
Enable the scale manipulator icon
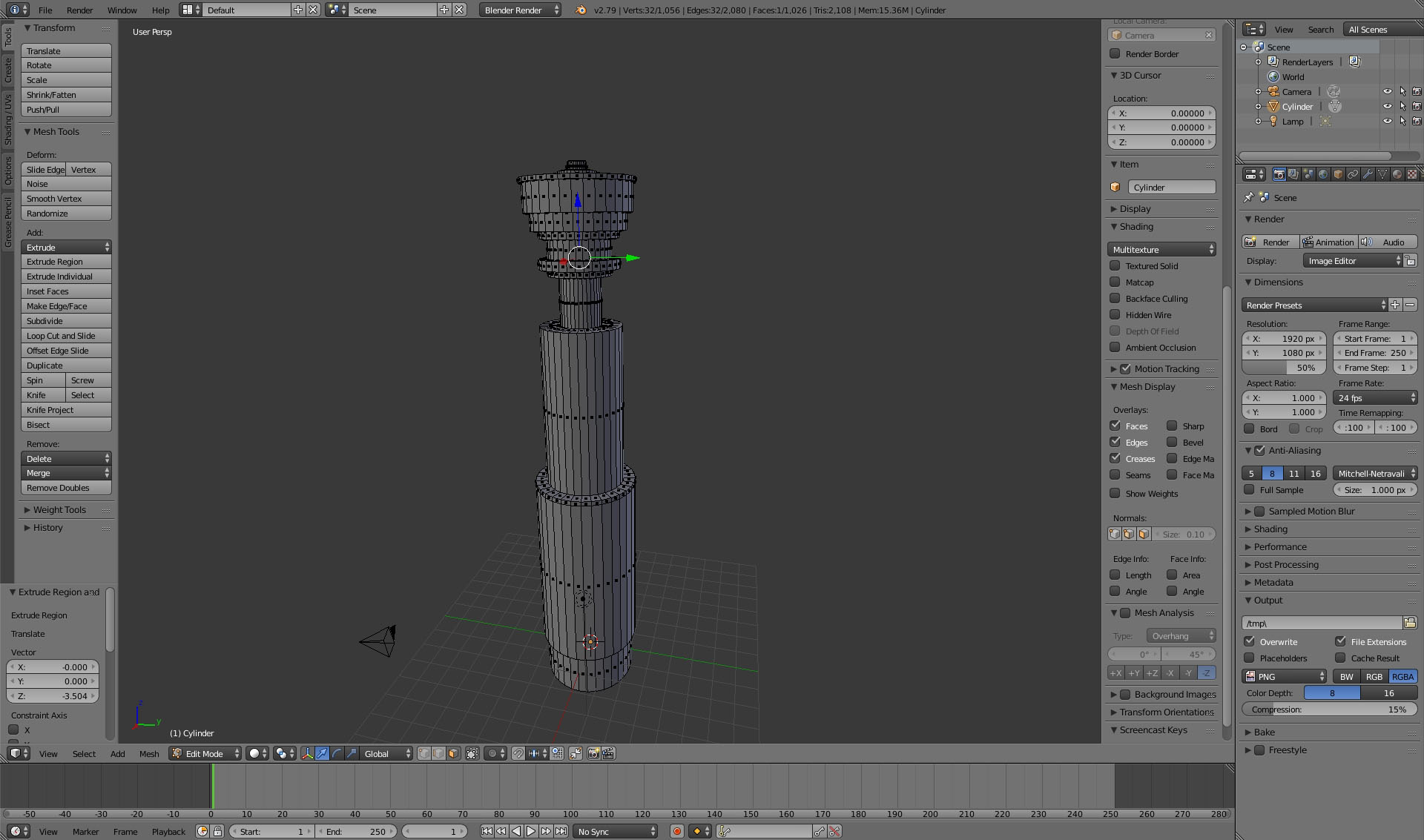(352, 753)
